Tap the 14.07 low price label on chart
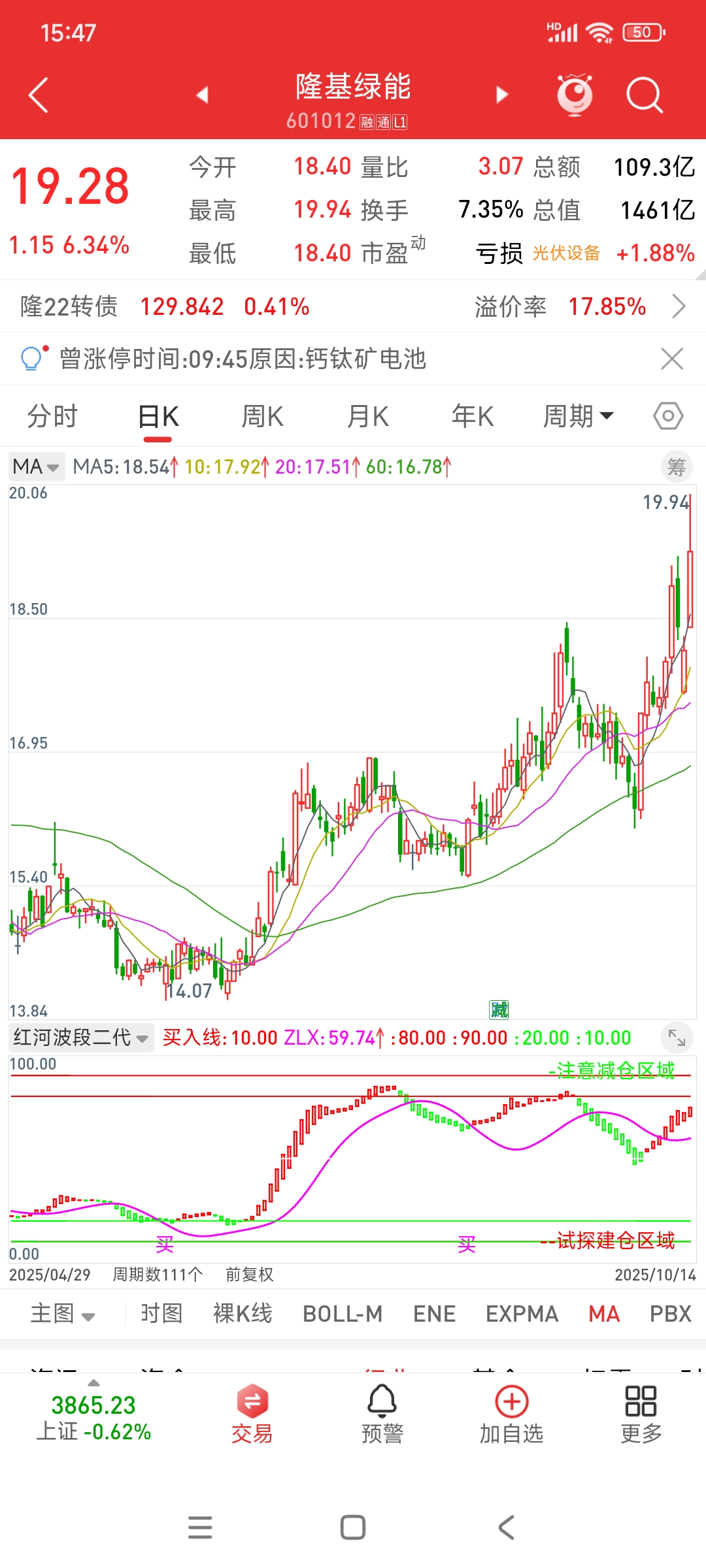Viewport: 706px width, 1568px height. 190,991
